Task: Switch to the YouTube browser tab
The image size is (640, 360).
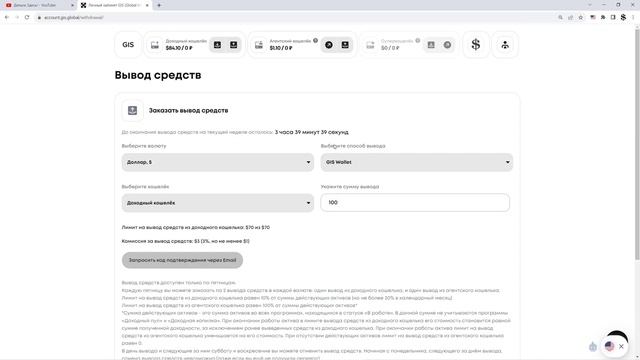Action: [38, 5]
